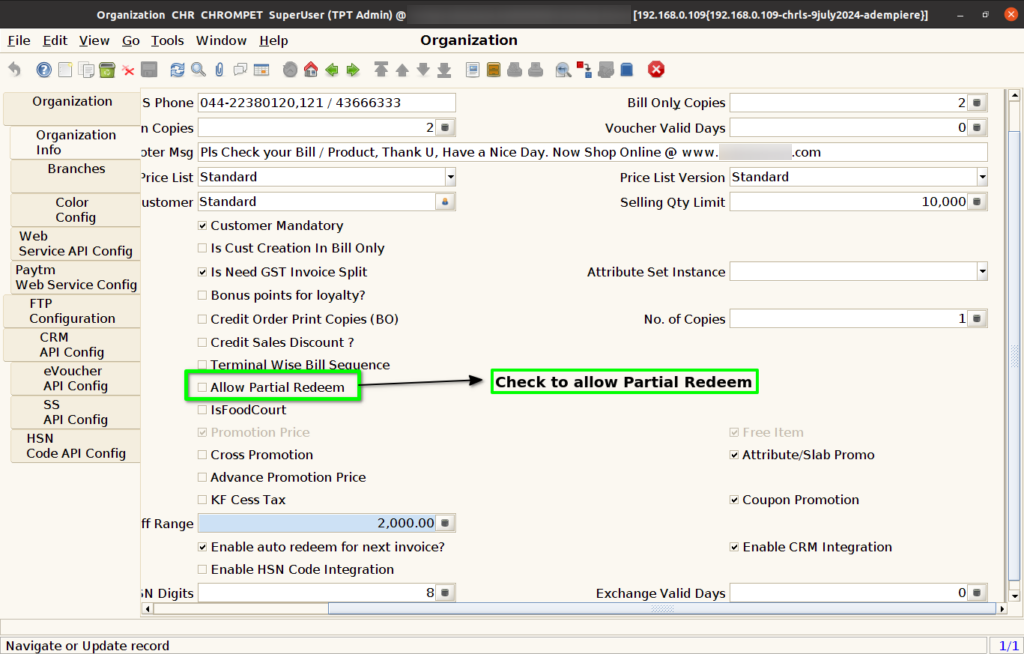The height and width of the screenshot is (654, 1024).
Task: Click the red X delete-selection icon
Action: [x=128, y=70]
